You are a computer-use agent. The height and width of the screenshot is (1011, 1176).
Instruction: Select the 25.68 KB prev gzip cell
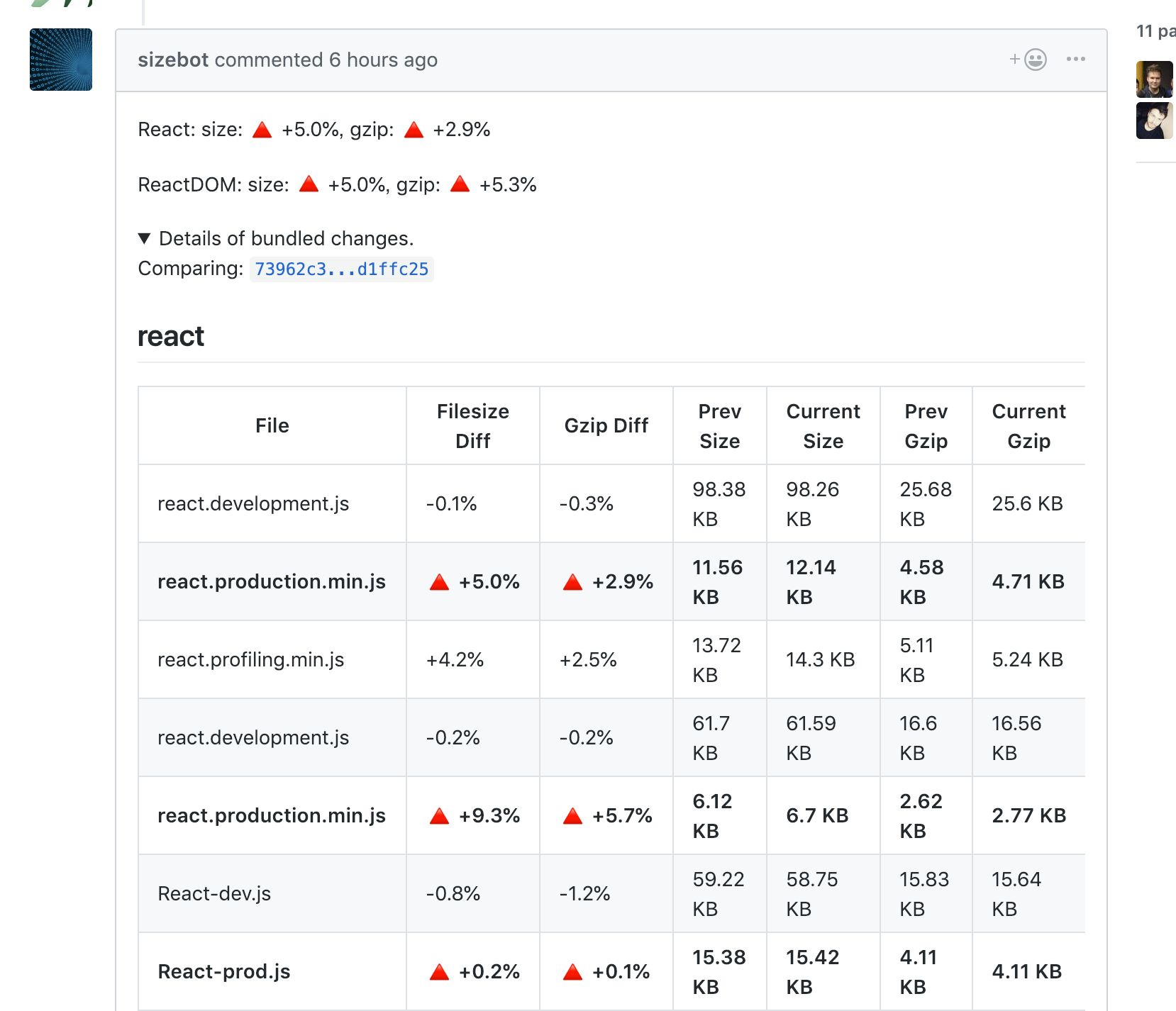(x=926, y=503)
